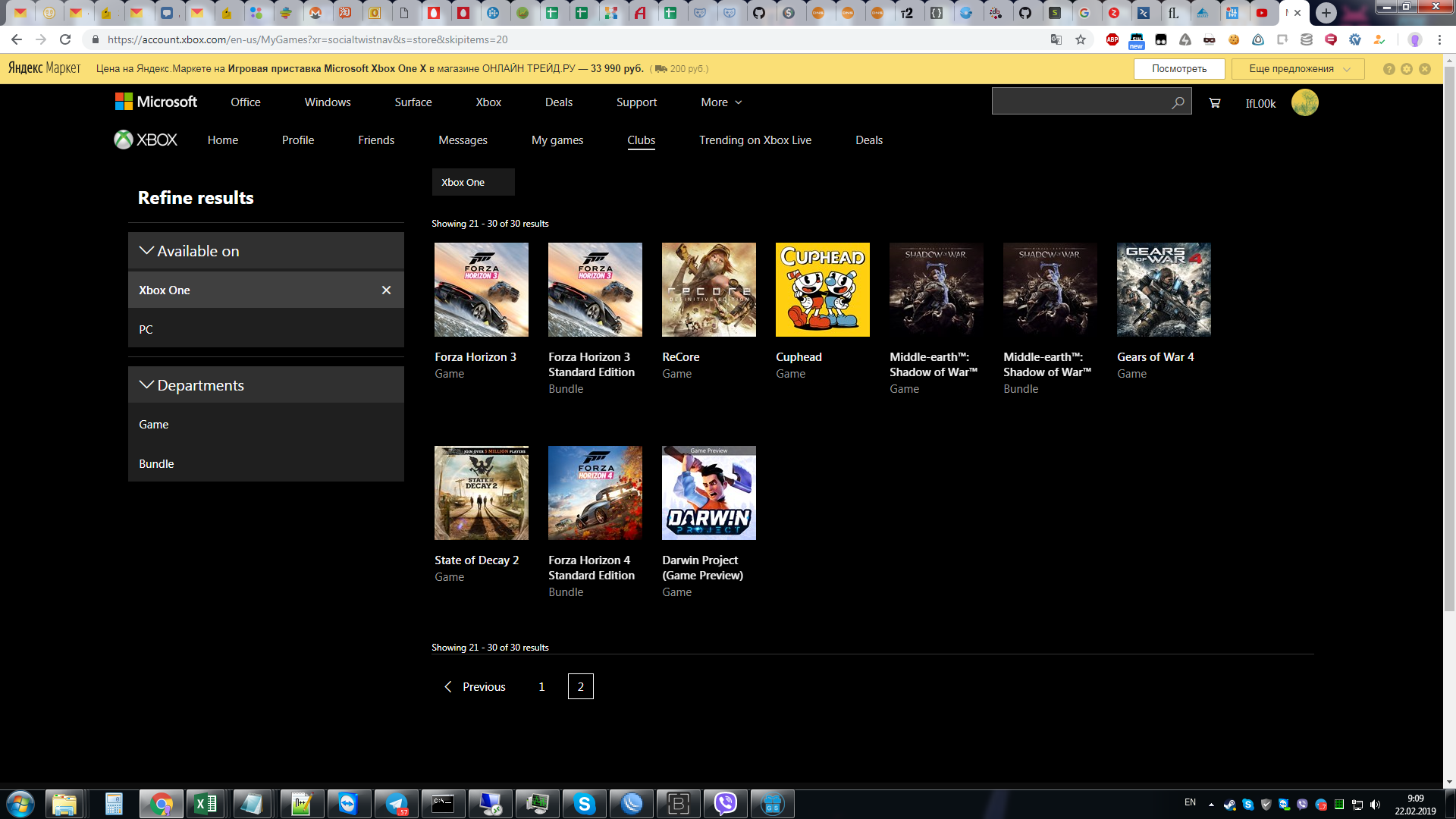This screenshot has height=819, width=1456.
Task: Open the Office menu item
Action: click(x=246, y=102)
